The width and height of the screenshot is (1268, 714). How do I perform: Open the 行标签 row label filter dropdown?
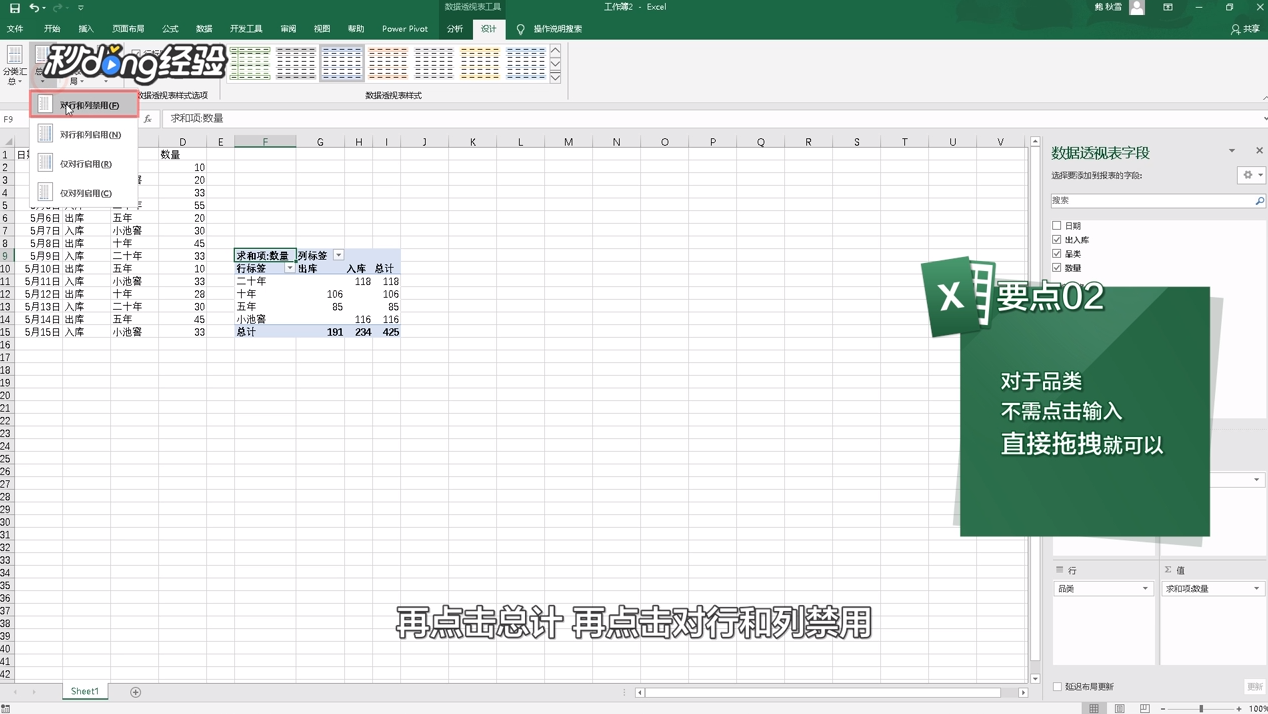tap(290, 268)
